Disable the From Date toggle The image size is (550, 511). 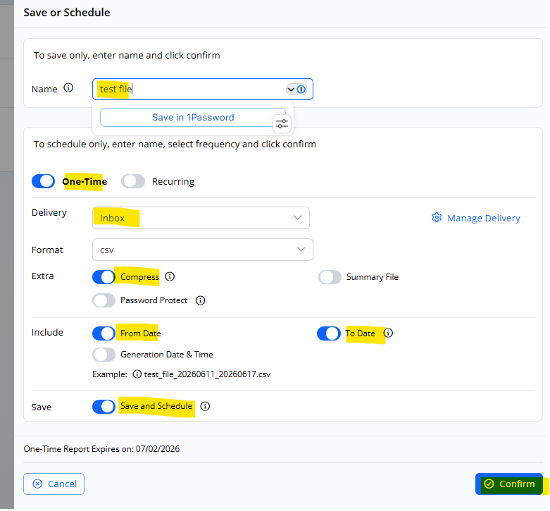click(x=104, y=333)
